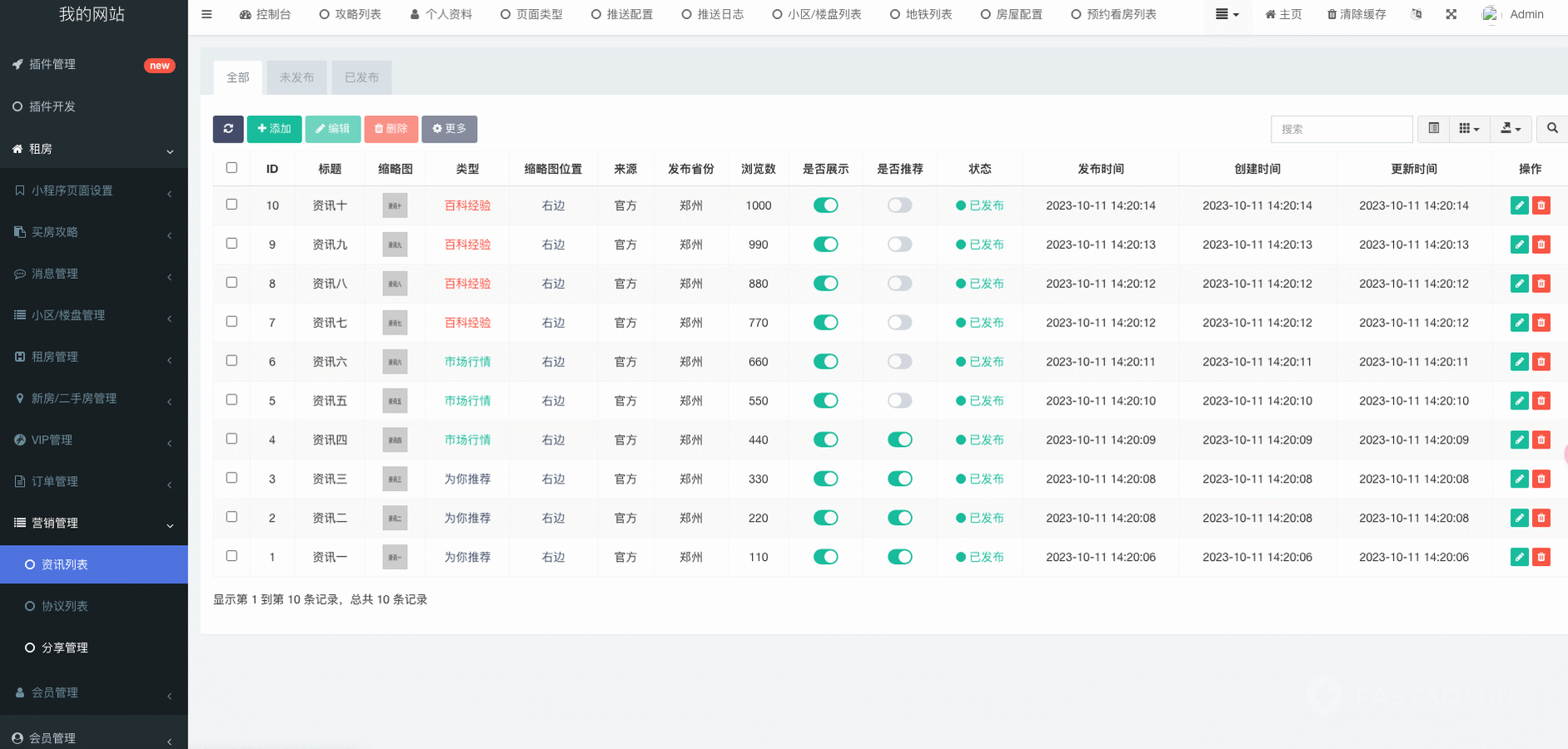1568x749 pixels.
Task: Click the 搜索 input field
Action: 1341,129
